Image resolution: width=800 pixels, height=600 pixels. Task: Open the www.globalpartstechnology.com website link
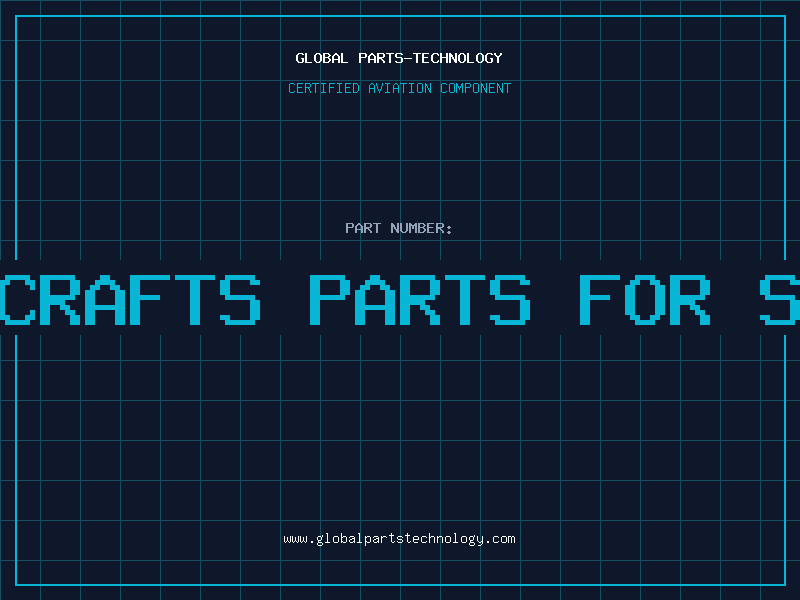[x=399, y=539]
